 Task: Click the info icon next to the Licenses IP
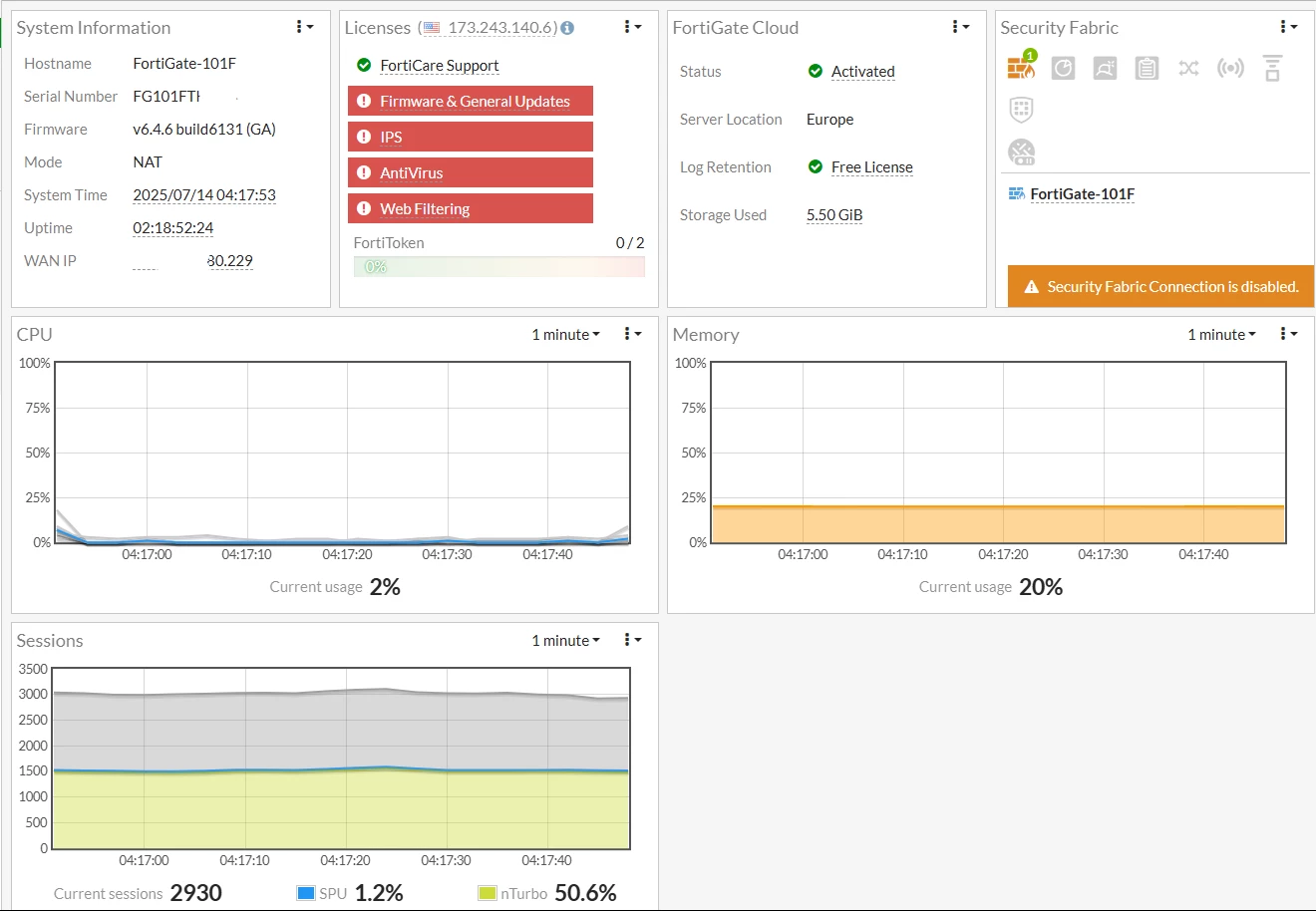pyautogui.click(x=567, y=28)
